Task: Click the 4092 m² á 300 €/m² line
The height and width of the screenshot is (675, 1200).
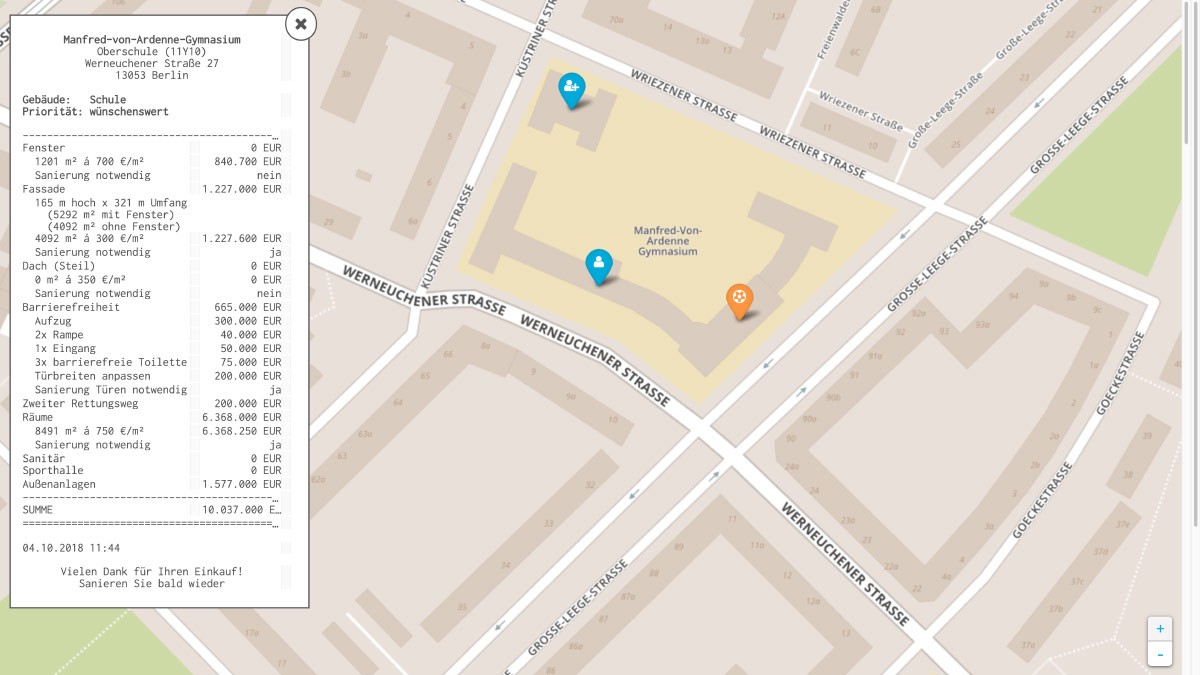Action: [x=152, y=239]
